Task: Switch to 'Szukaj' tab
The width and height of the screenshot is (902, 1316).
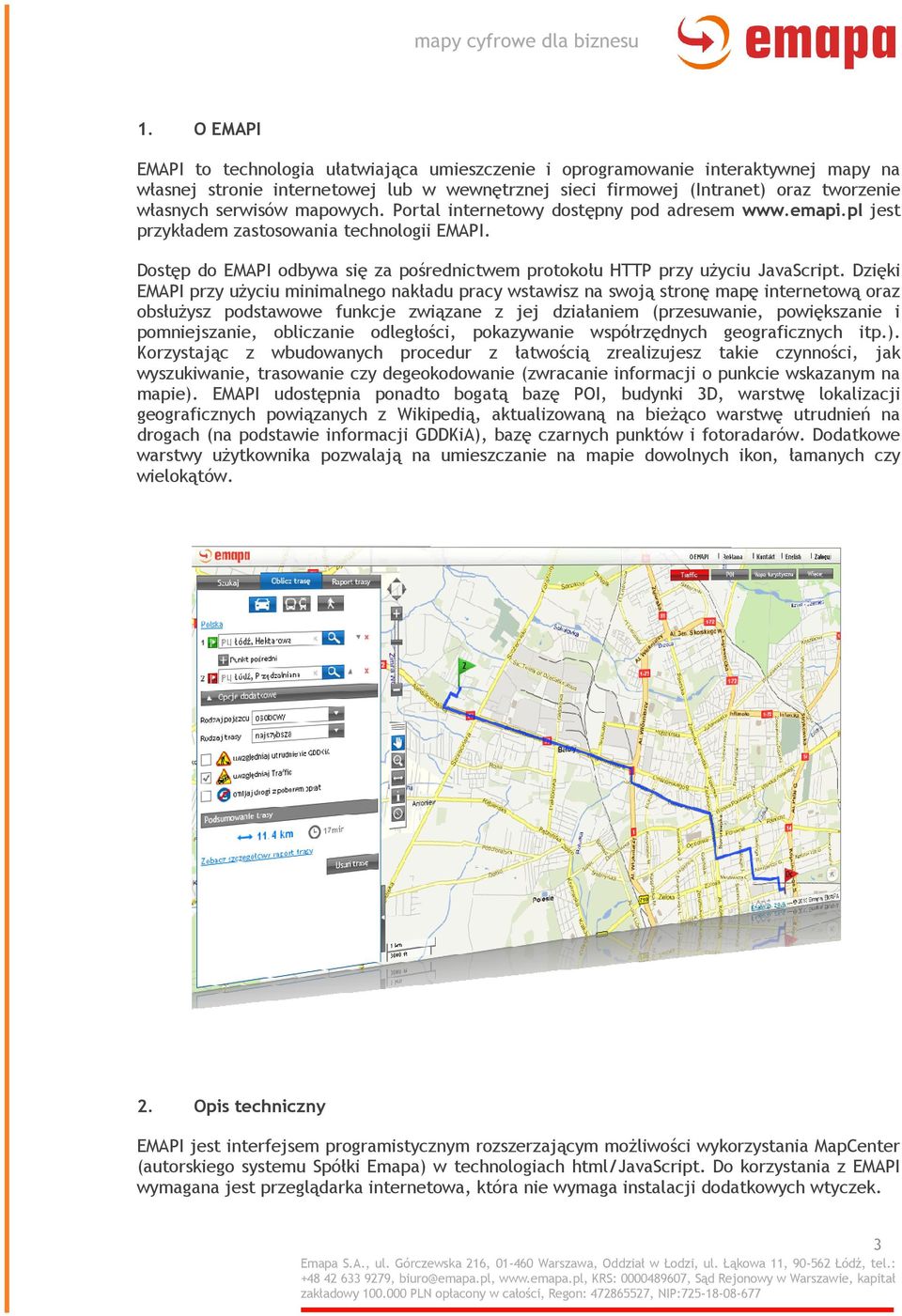Action: [x=228, y=582]
